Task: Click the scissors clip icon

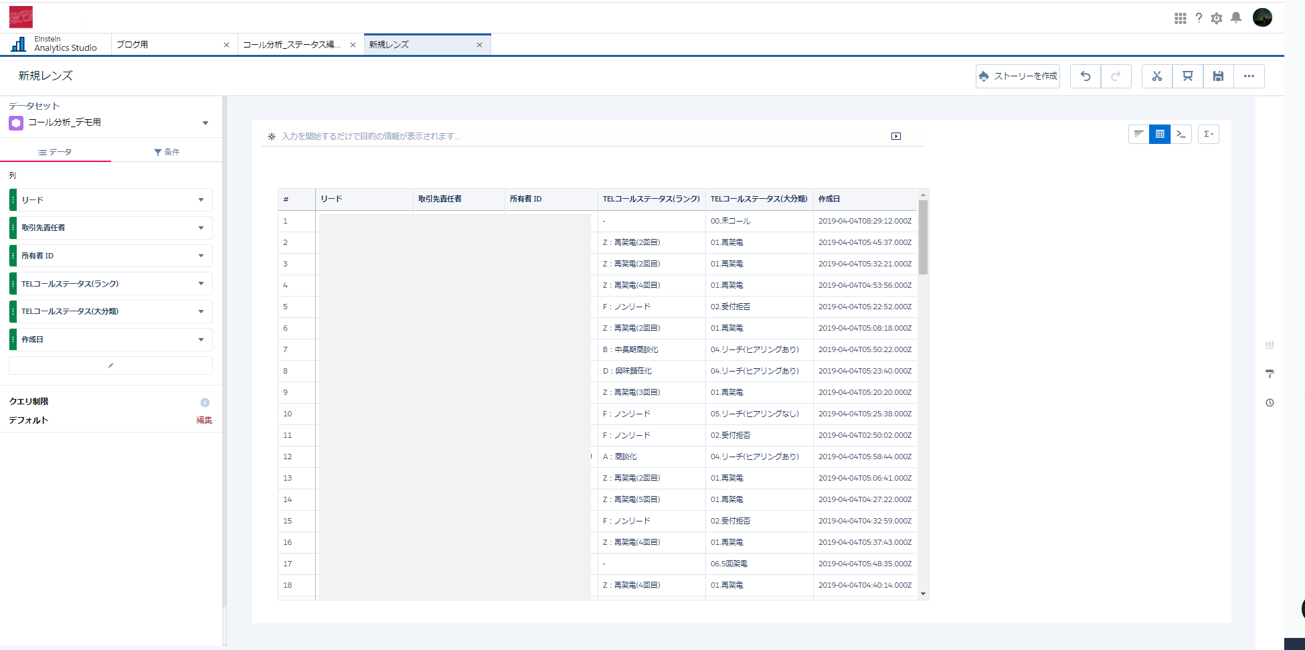Action: (x=1157, y=76)
